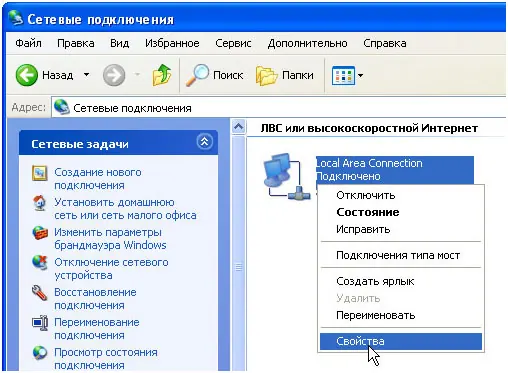Open the Избранное menu
The image size is (508, 373).
tap(172, 43)
